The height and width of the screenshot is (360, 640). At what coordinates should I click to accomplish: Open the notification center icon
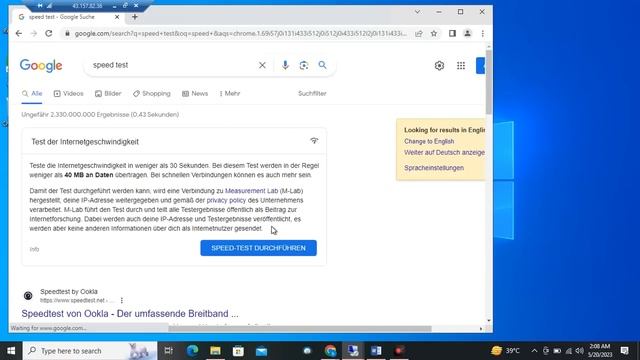tap(624, 351)
